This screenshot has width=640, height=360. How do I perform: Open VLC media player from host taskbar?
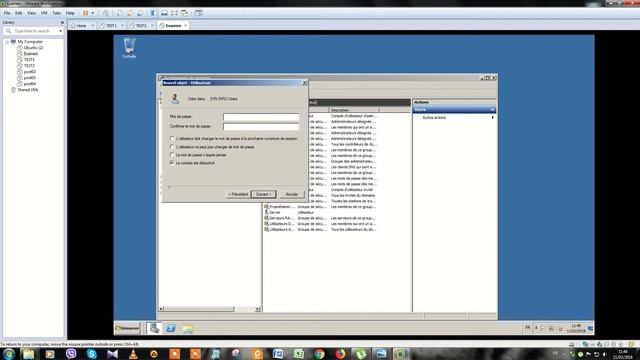[133, 354]
